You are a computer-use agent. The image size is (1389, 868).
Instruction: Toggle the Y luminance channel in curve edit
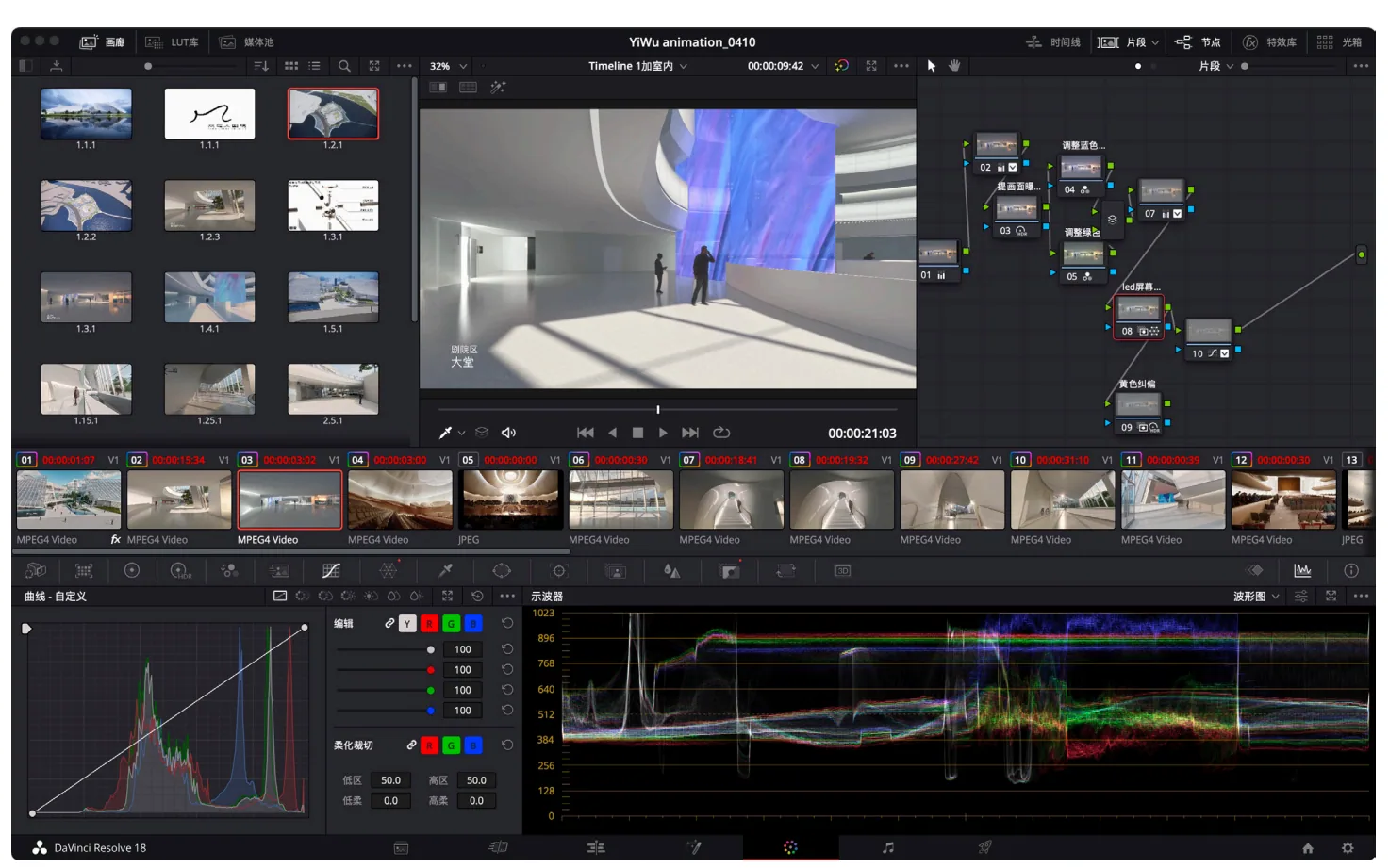[x=407, y=624]
